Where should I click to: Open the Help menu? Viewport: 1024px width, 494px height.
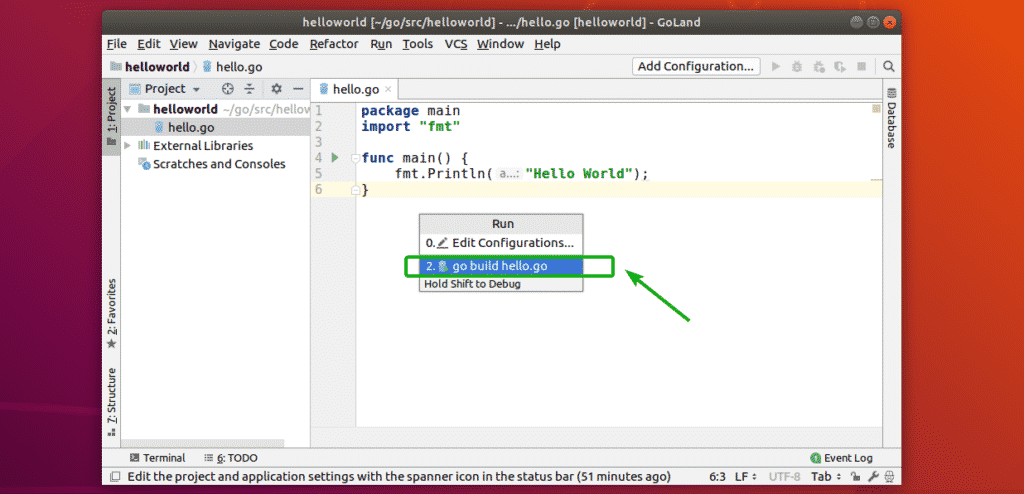click(547, 44)
